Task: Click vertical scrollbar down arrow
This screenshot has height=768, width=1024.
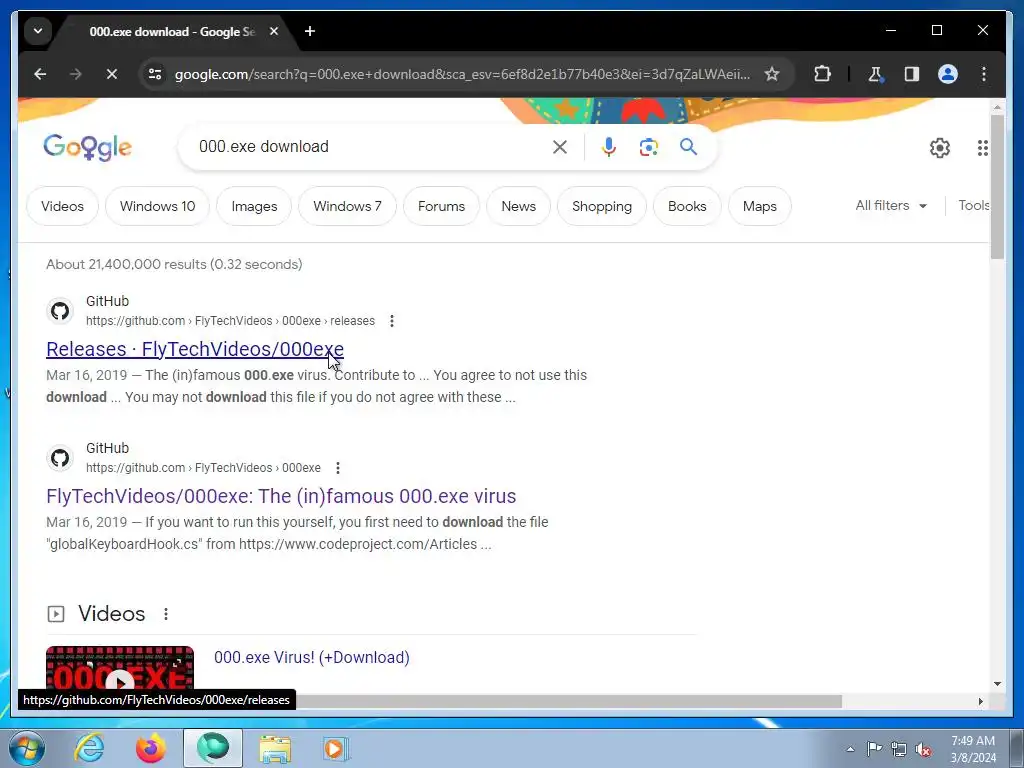Action: tap(997, 684)
